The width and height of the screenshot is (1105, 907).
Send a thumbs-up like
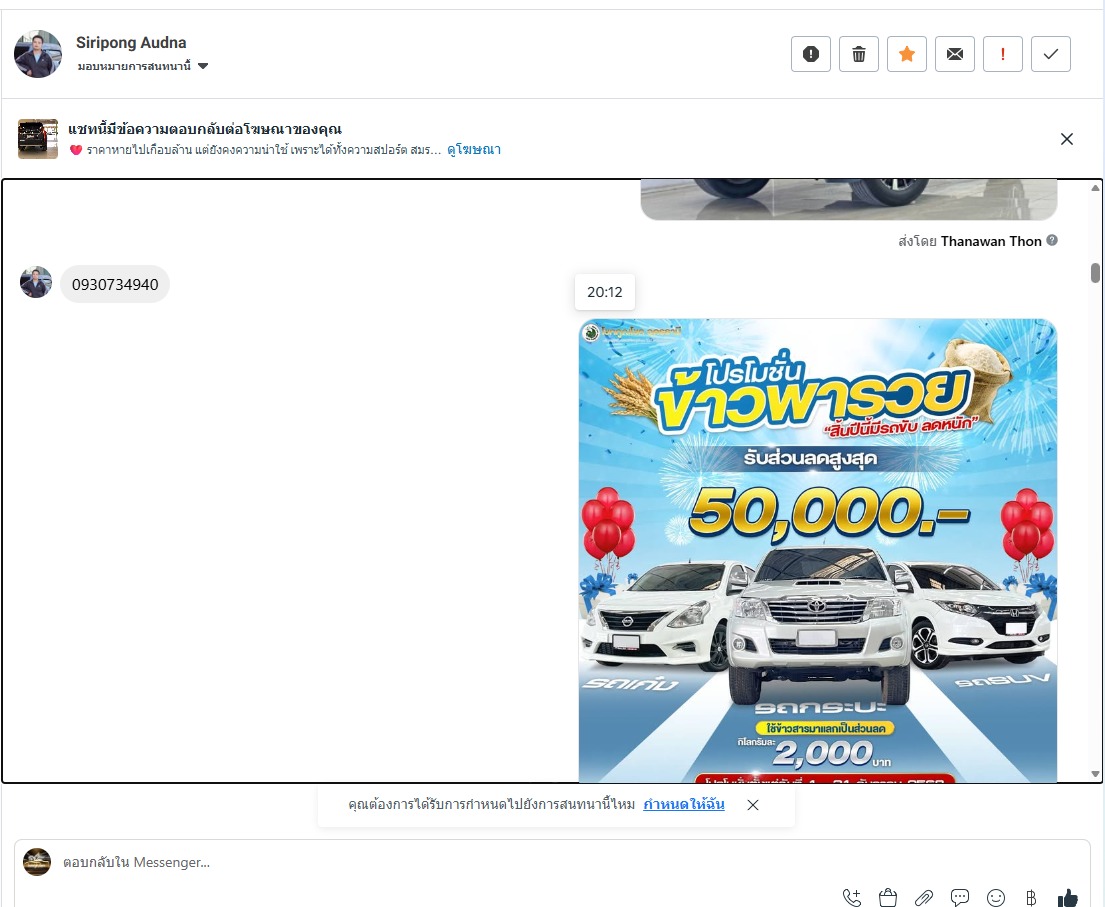point(1068,897)
